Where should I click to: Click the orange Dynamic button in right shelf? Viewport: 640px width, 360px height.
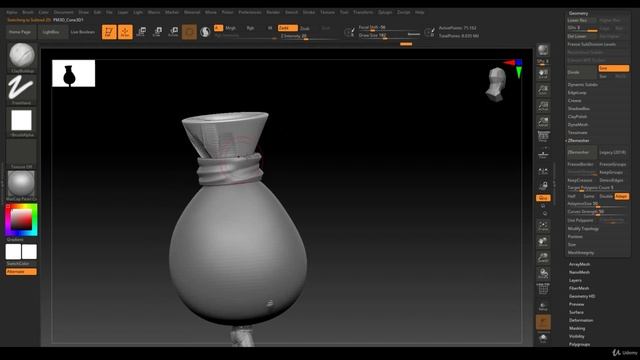pos(543,322)
